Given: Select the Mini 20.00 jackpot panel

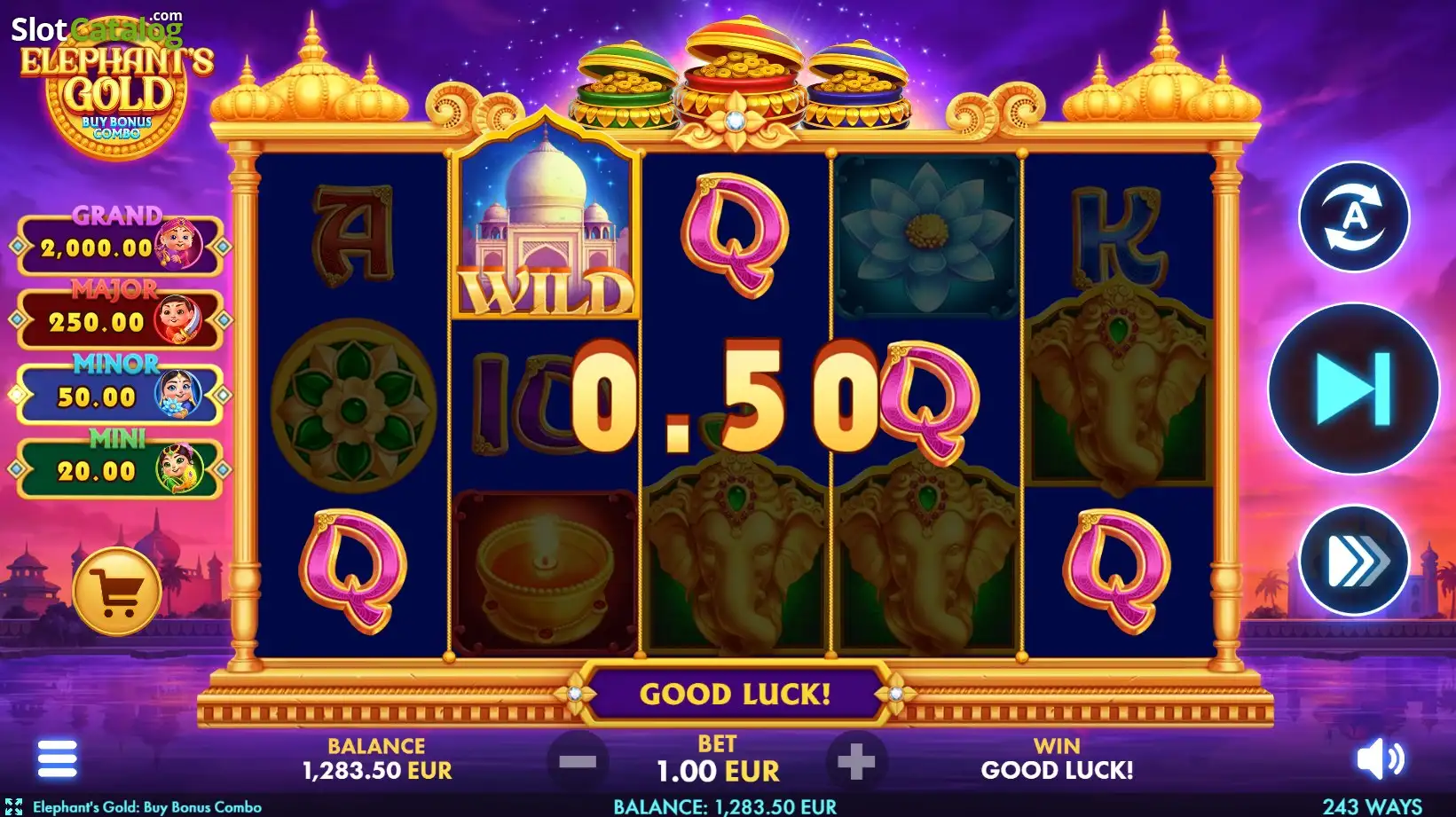Looking at the screenshot, I should [x=120, y=464].
